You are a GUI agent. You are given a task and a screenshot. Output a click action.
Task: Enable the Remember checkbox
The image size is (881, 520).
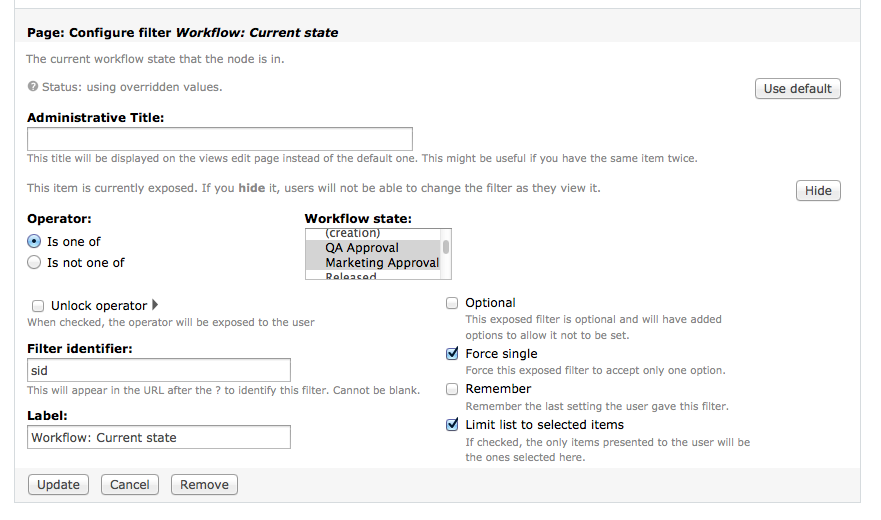point(452,388)
